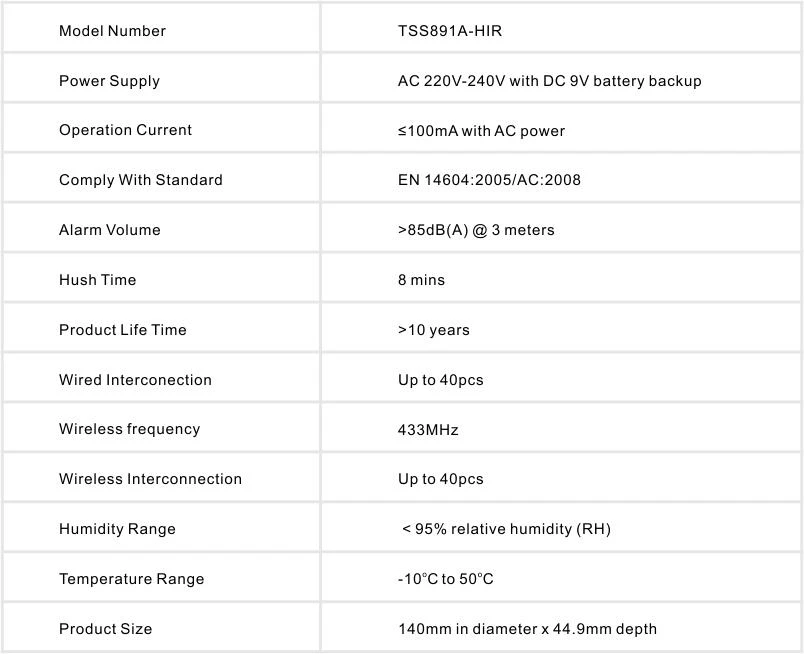This screenshot has height=654, width=804.
Task: Select the ≤100mA with AC power value
Action: pyautogui.click(x=481, y=131)
